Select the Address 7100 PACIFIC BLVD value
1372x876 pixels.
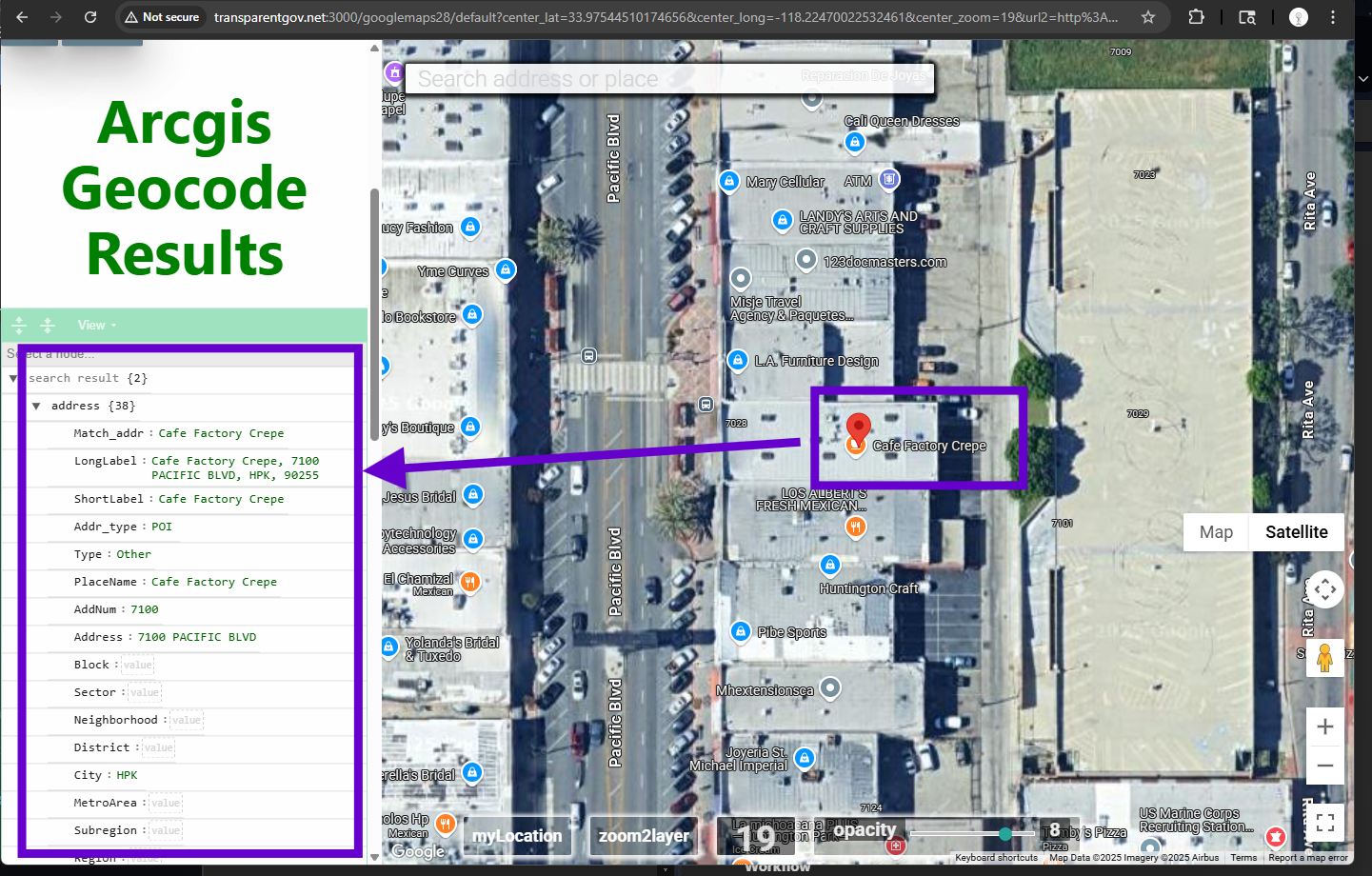197,637
